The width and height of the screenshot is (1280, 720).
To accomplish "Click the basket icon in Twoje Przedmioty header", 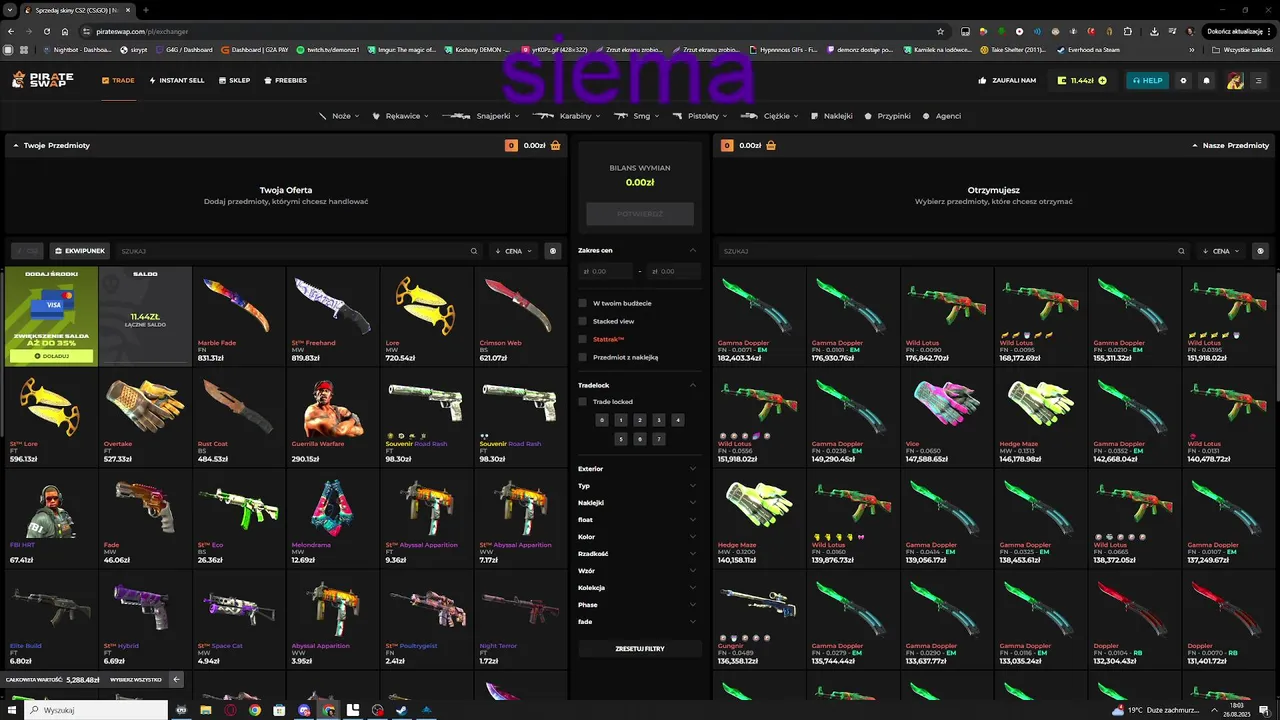I will [555, 145].
